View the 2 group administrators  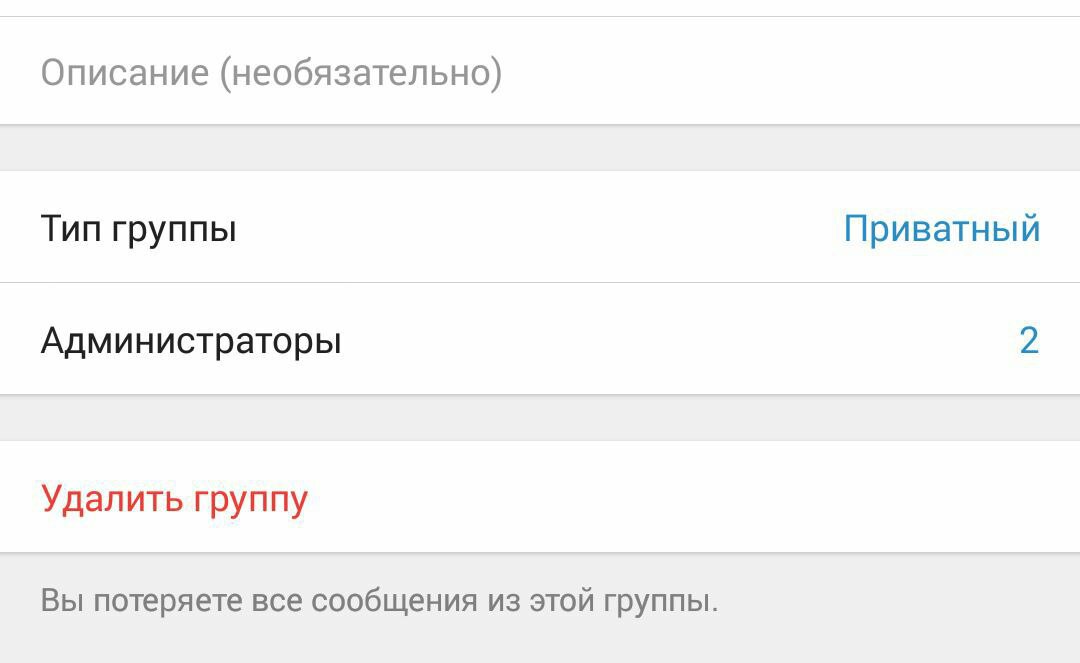pyautogui.click(x=1028, y=341)
